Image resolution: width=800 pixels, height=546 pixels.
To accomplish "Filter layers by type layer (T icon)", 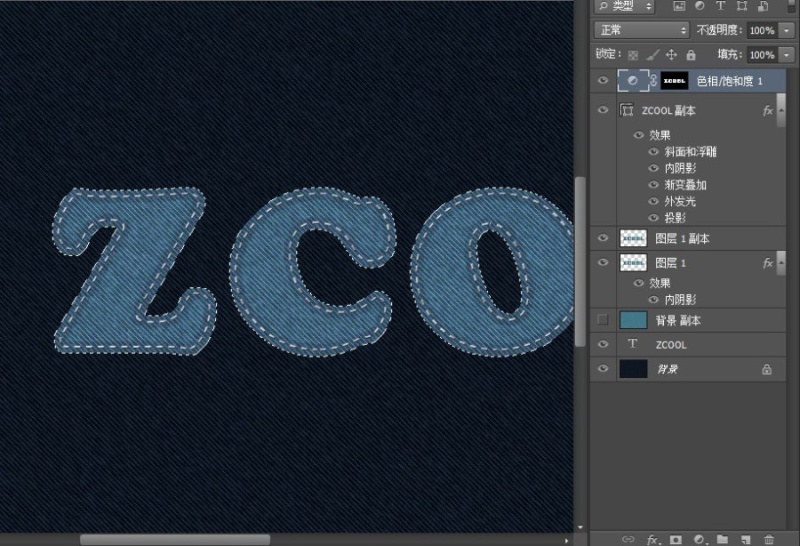I will pos(720,6).
